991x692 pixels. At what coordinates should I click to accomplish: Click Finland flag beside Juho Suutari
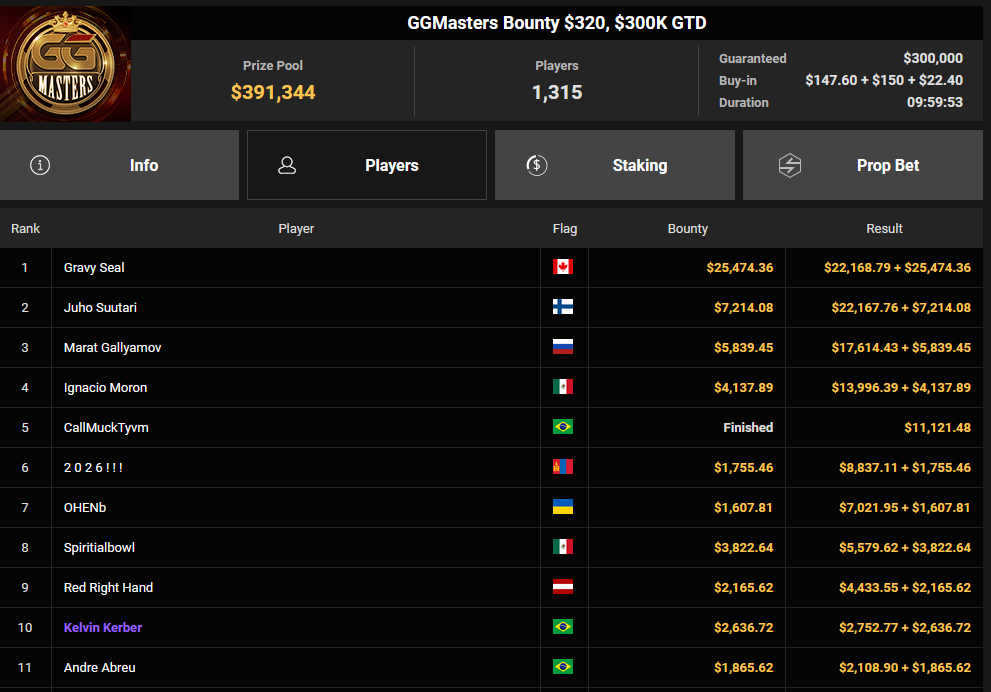coord(563,307)
